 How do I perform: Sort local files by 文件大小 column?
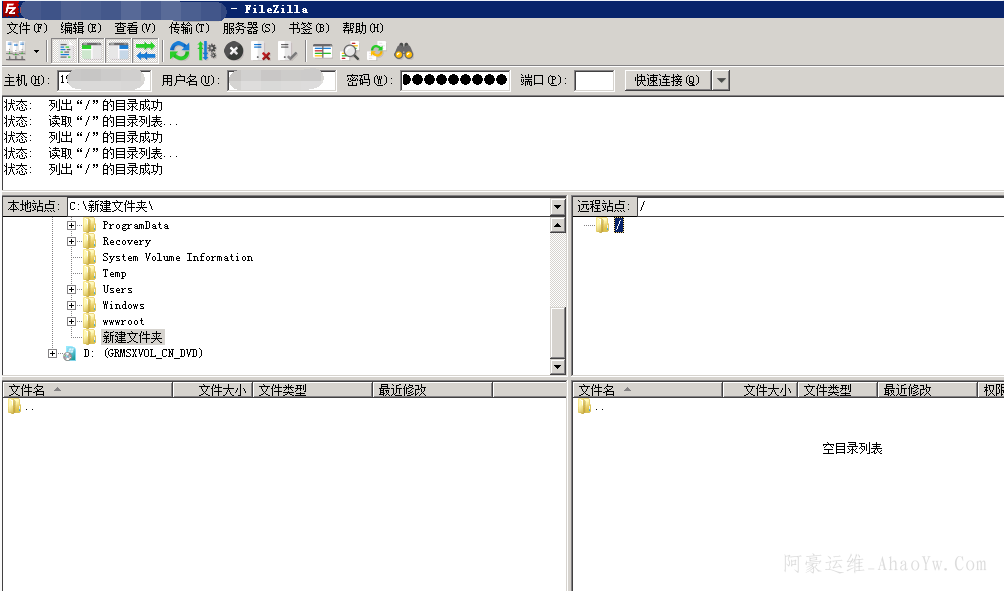coord(213,390)
